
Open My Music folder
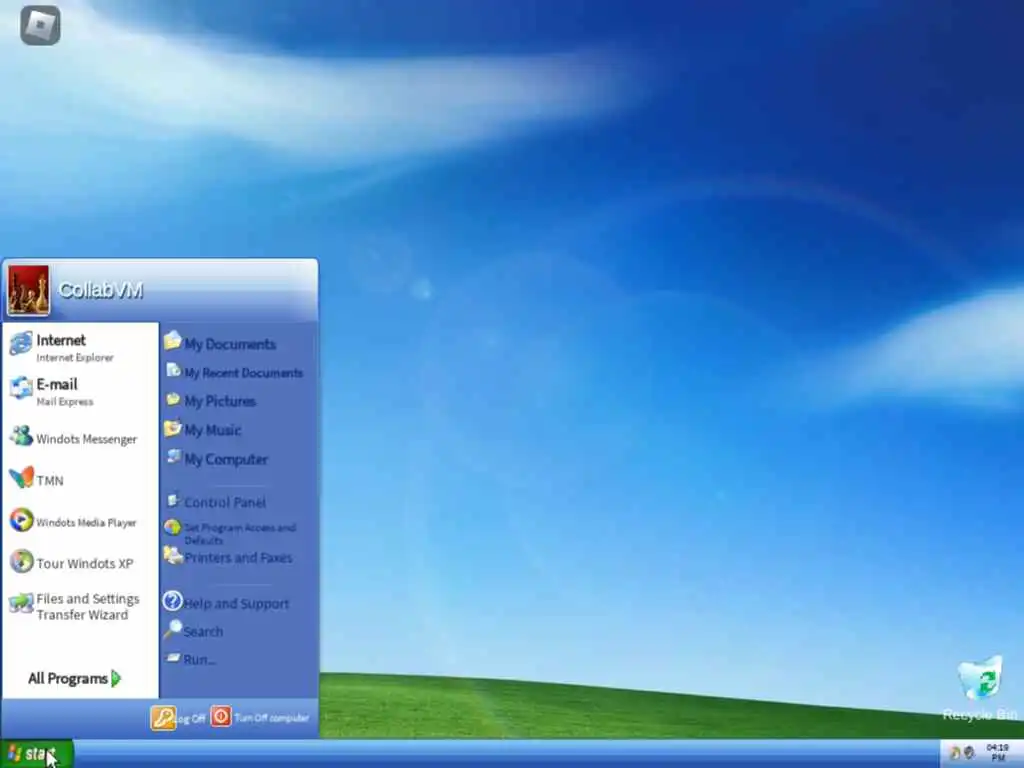coord(203,429)
